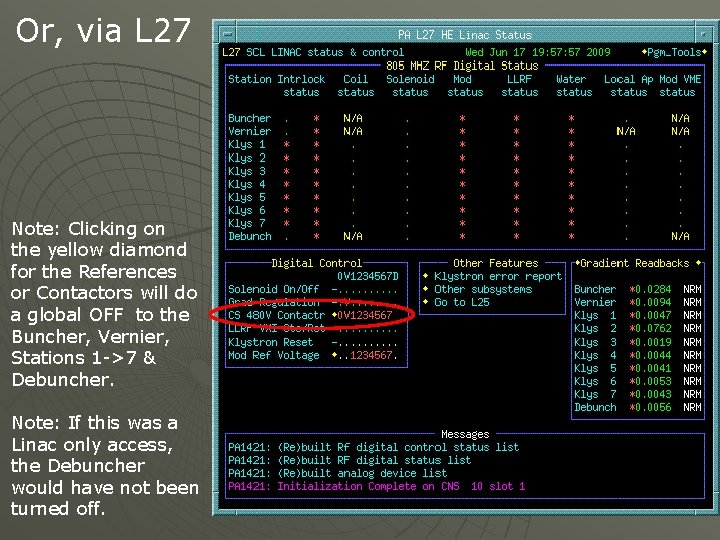The image size is (720, 540).
Task: Click Klys 6 gradient value 0.0053
Action: tap(652, 381)
